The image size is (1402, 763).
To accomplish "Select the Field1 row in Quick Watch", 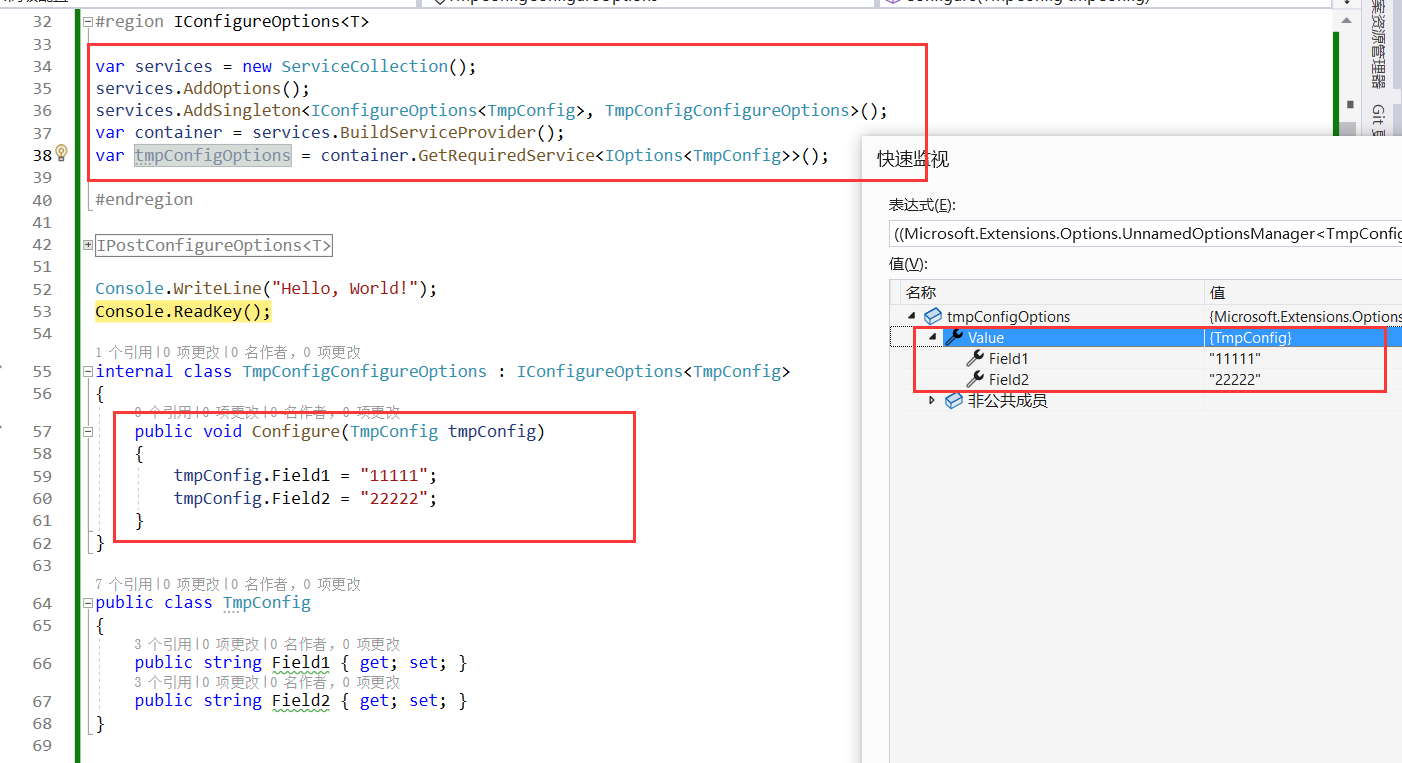I will [1146, 358].
